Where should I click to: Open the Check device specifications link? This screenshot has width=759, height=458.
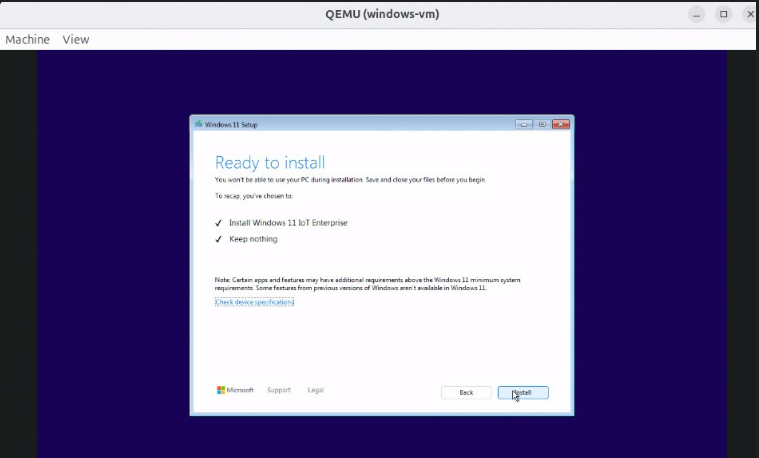coord(254,301)
